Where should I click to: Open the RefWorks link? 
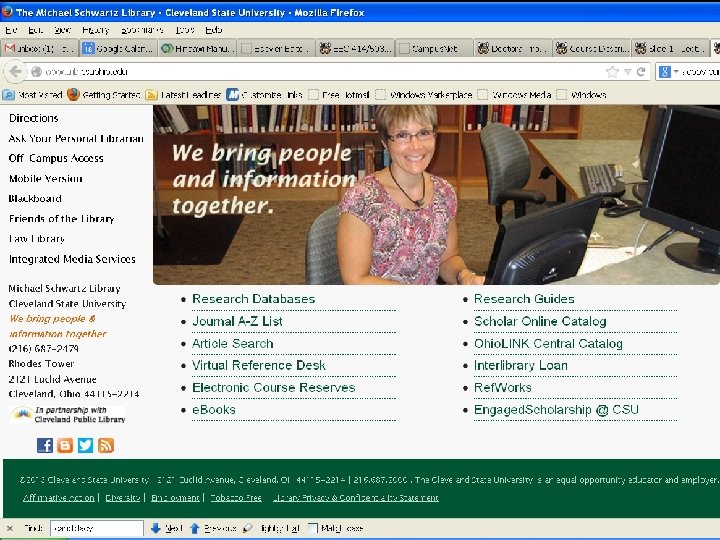(x=502, y=388)
